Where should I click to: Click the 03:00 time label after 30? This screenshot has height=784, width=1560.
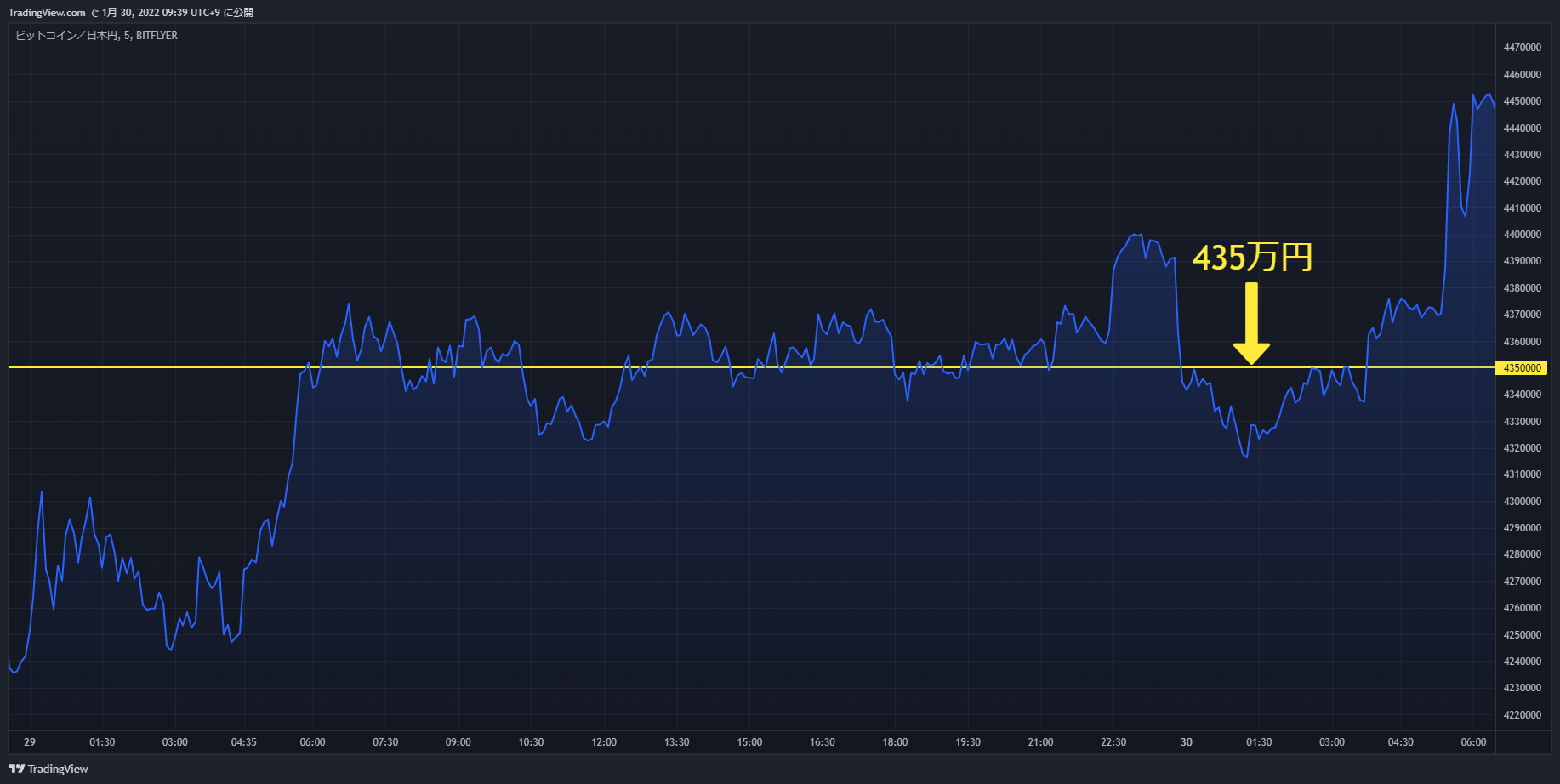click(1332, 742)
